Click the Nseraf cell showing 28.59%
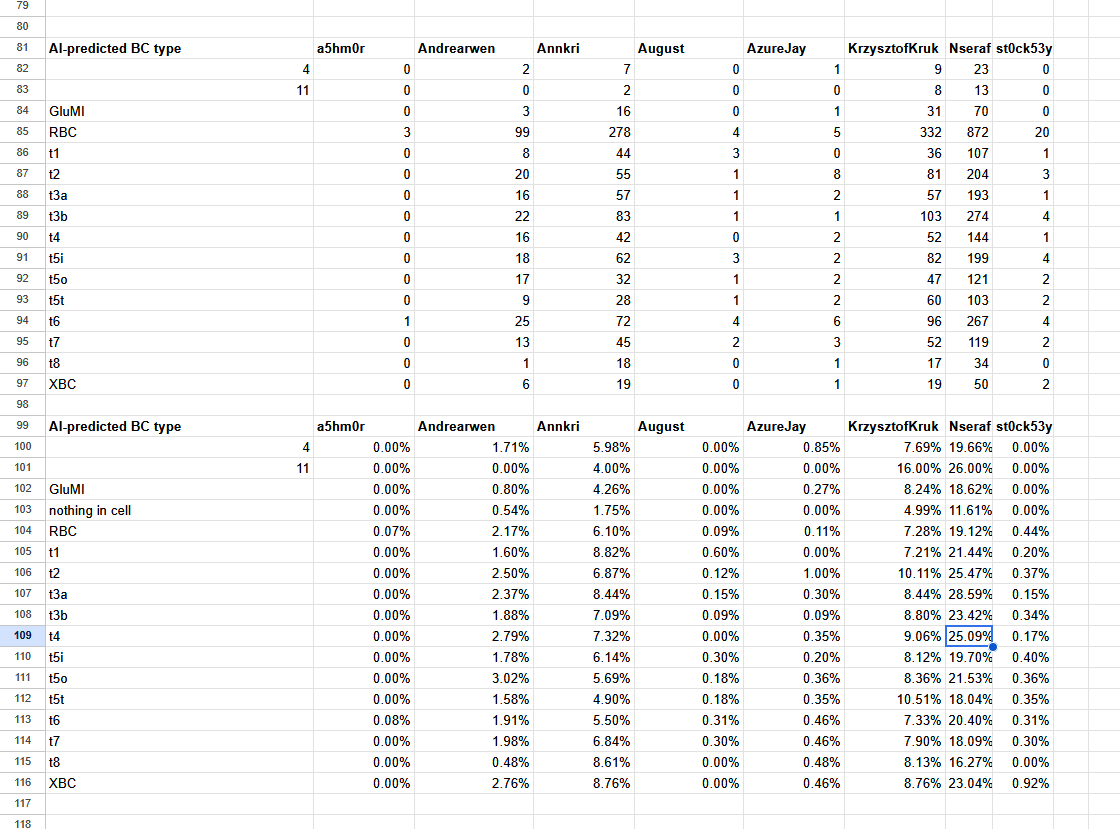 pos(969,594)
